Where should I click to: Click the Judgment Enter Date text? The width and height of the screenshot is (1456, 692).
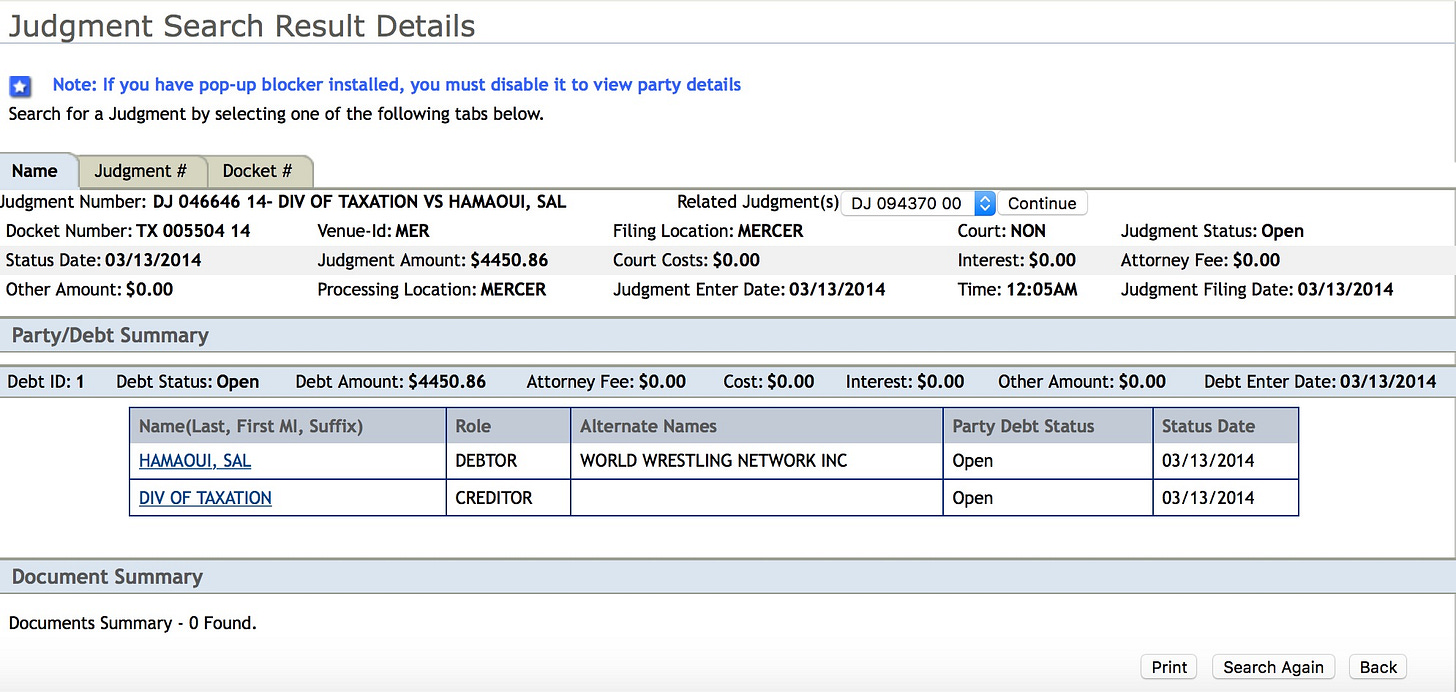(x=750, y=289)
